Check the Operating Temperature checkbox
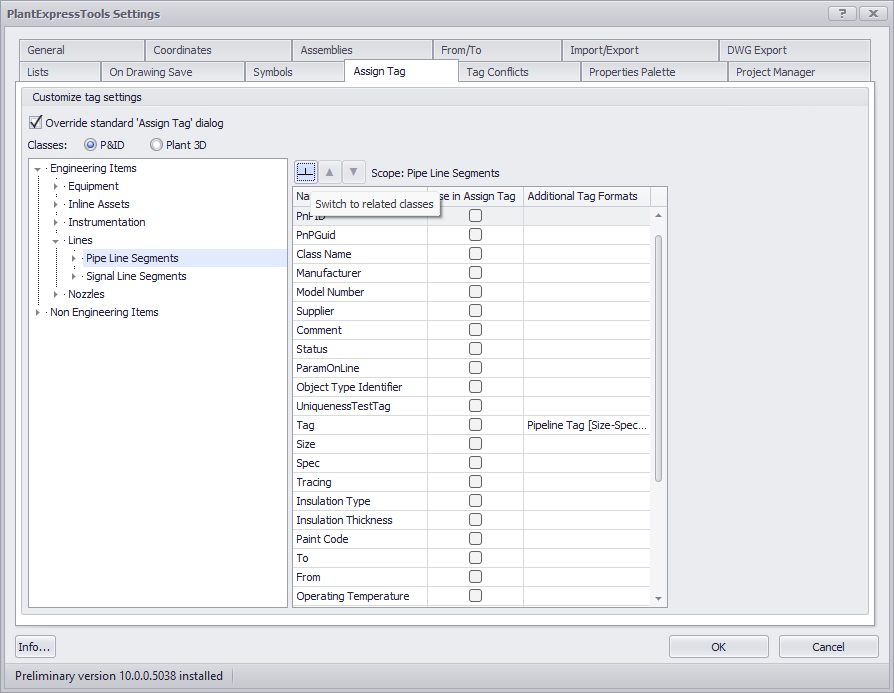Image resolution: width=894 pixels, height=693 pixels. coord(475,595)
